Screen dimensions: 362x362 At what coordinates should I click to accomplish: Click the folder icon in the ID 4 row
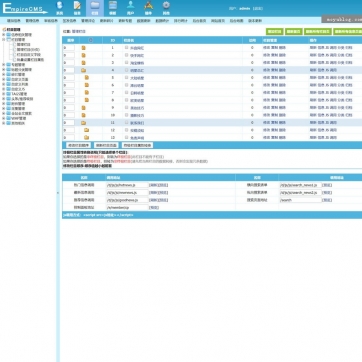point(84,70)
